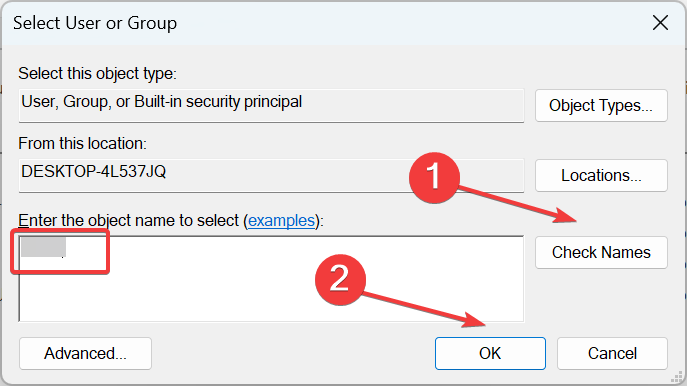
Task: Open the examples hyperlink
Action: [x=281, y=220]
